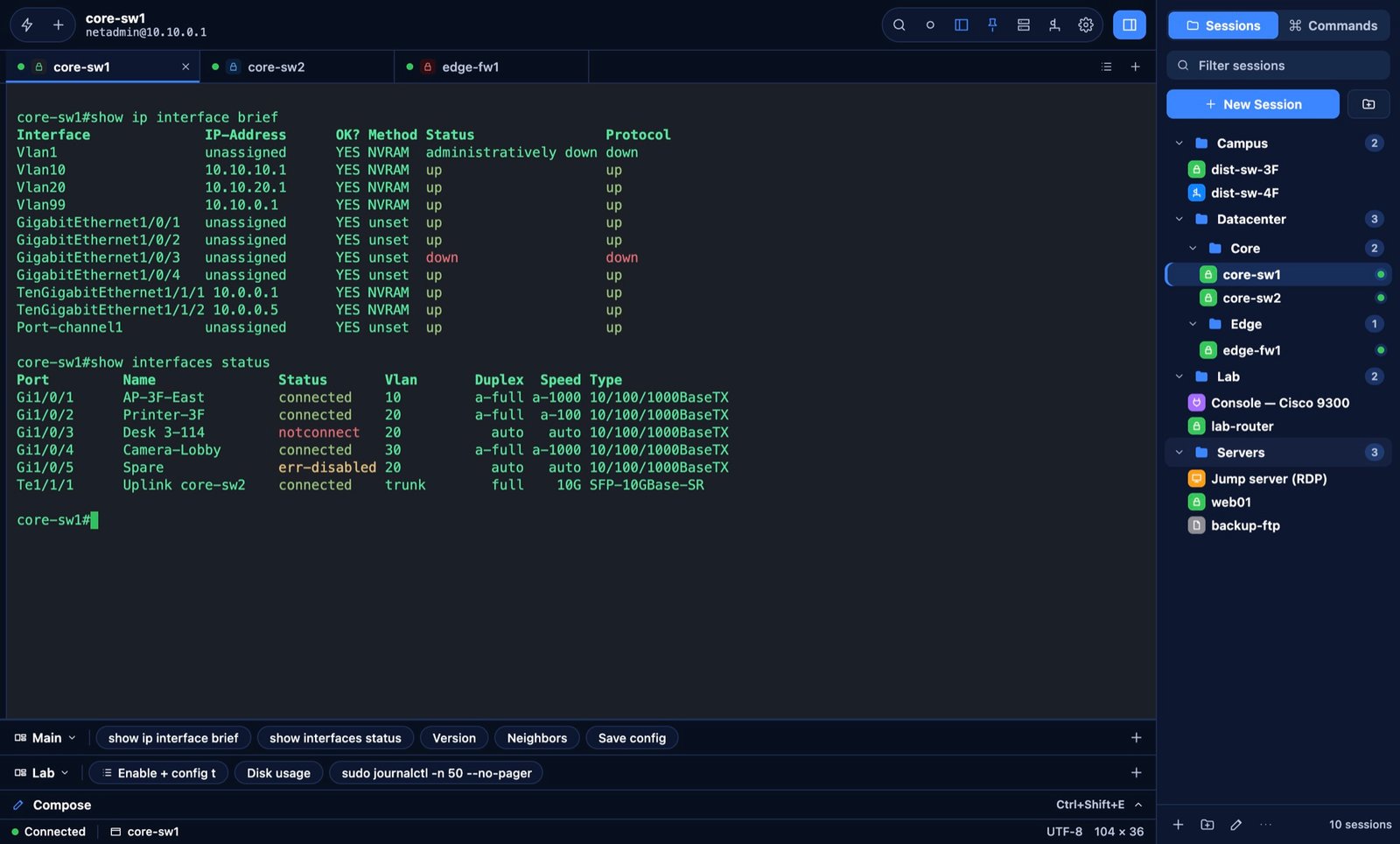Switch to the core-sw2 tab
Screen dimensions: 1400x844
point(297,67)
